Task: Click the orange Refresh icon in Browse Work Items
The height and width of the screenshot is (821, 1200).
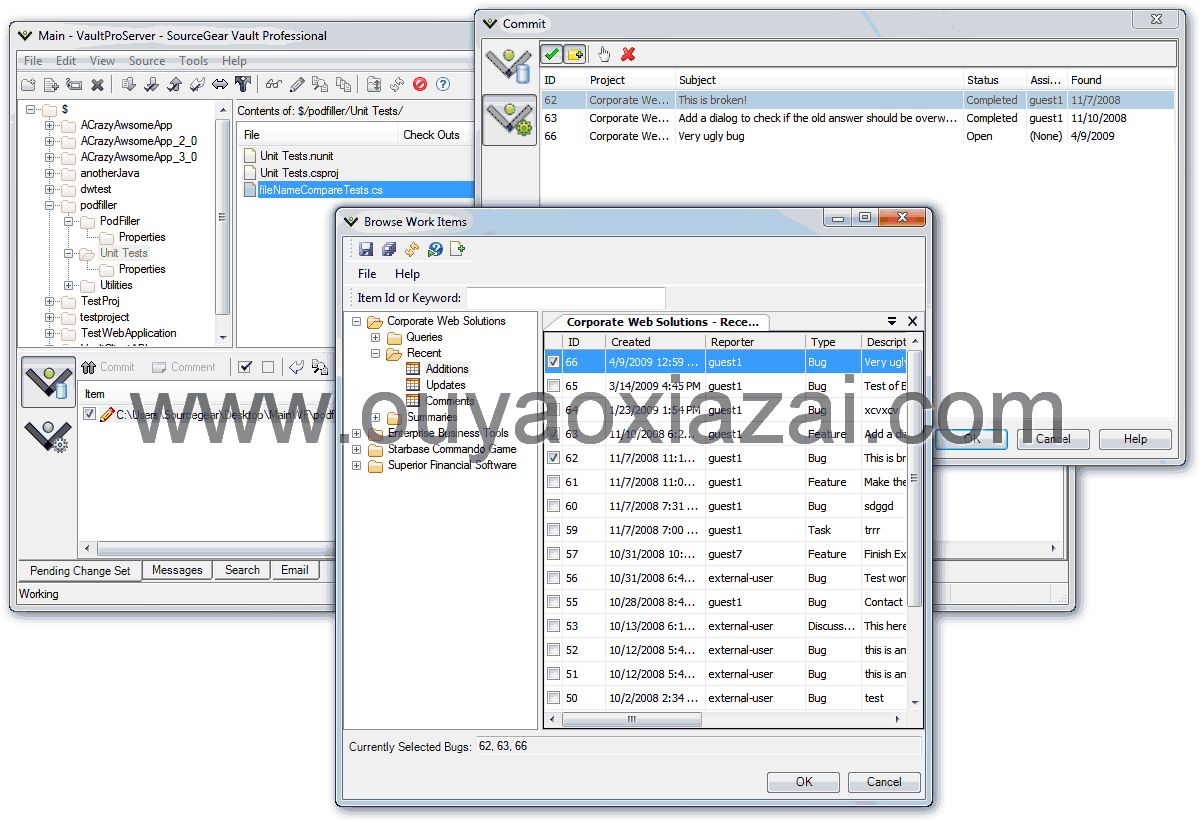Action: (x=412, y=249)
